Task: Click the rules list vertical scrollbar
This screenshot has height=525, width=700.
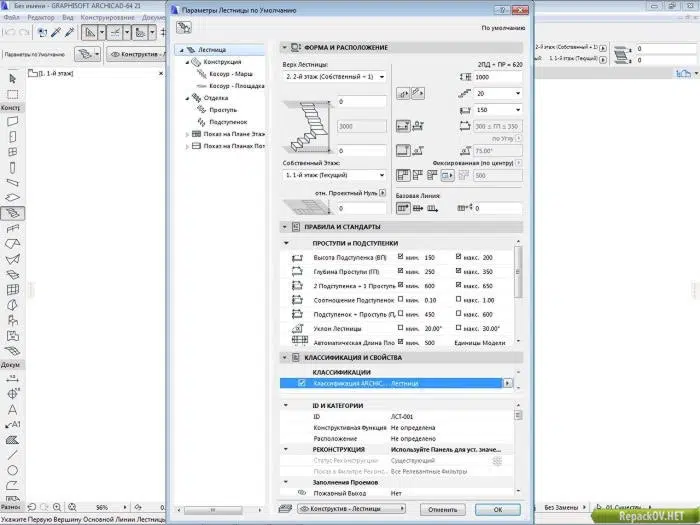Action: 518,292
